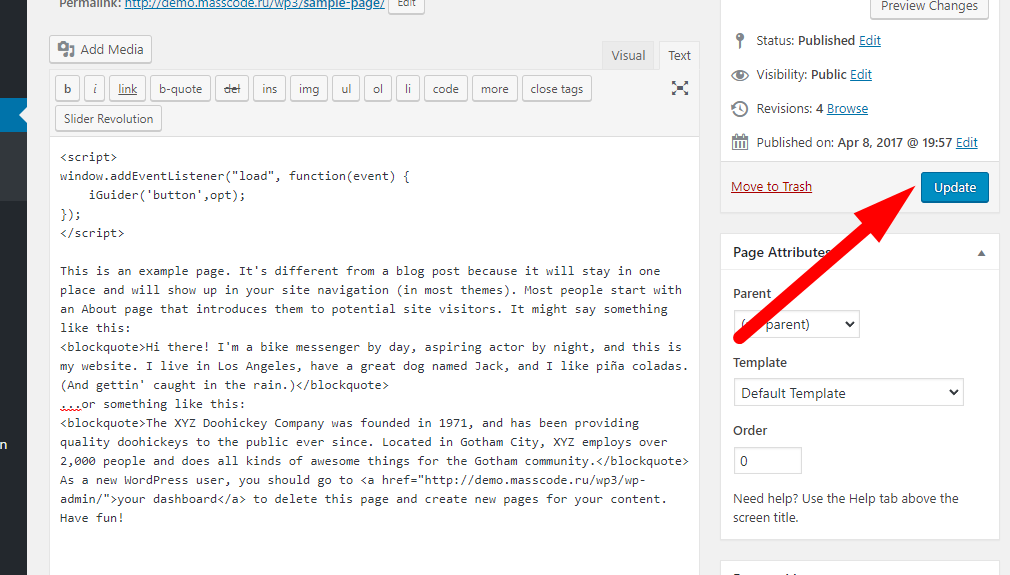
Task: Edit the page Visibility setting
Action: tap(861, 74)
